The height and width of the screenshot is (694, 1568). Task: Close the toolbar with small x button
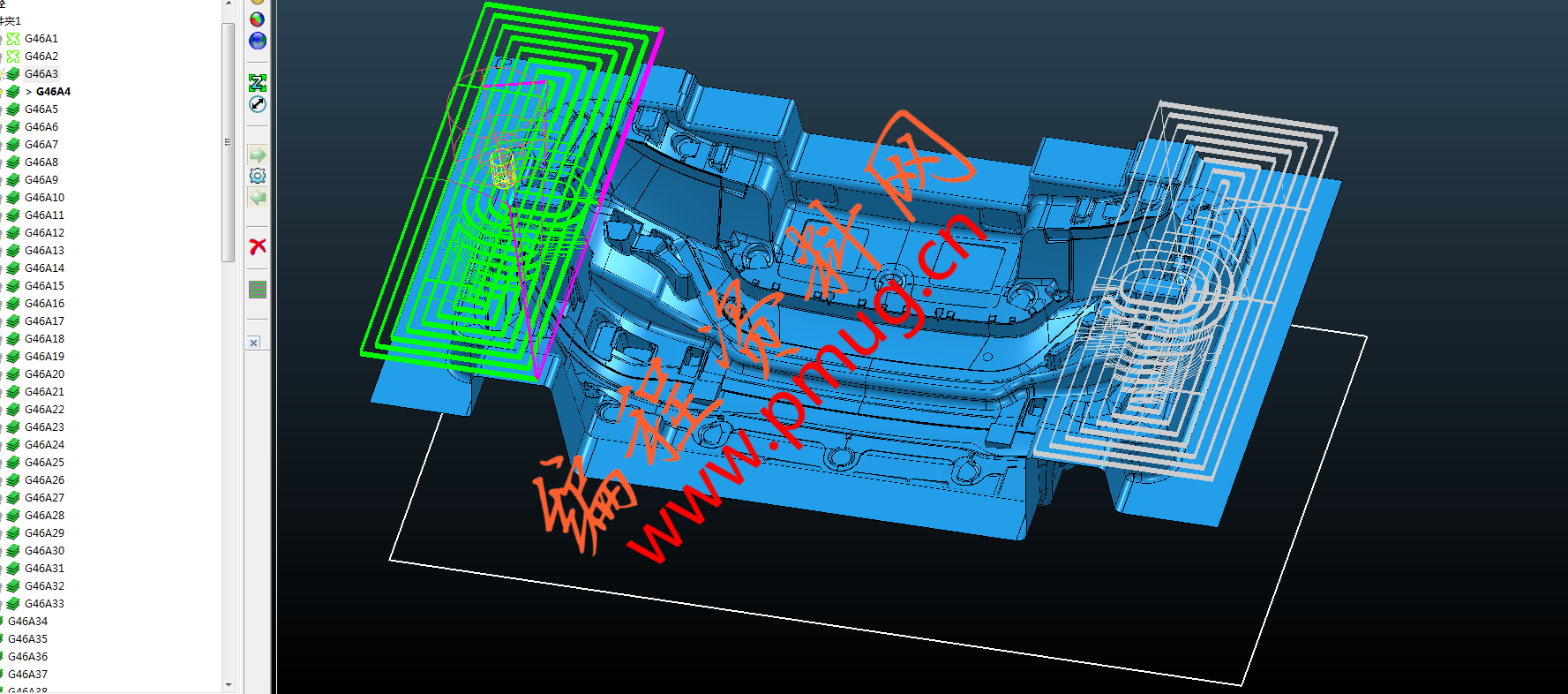point(254,343)
